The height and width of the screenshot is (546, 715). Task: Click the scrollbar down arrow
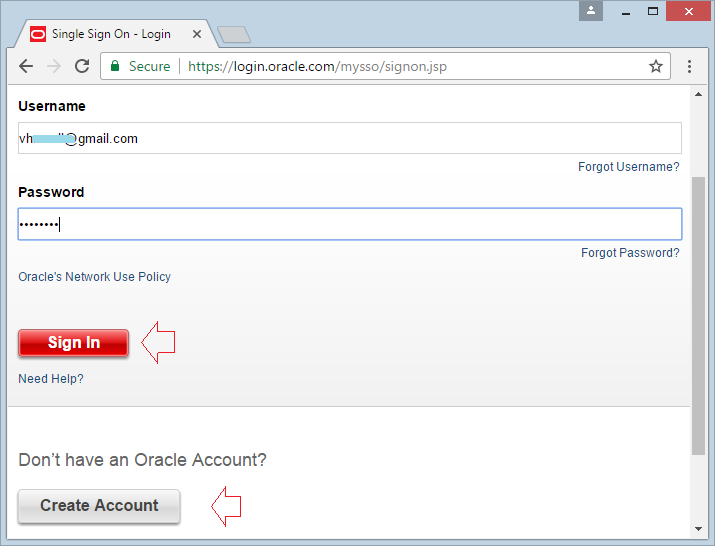(698, 529)
